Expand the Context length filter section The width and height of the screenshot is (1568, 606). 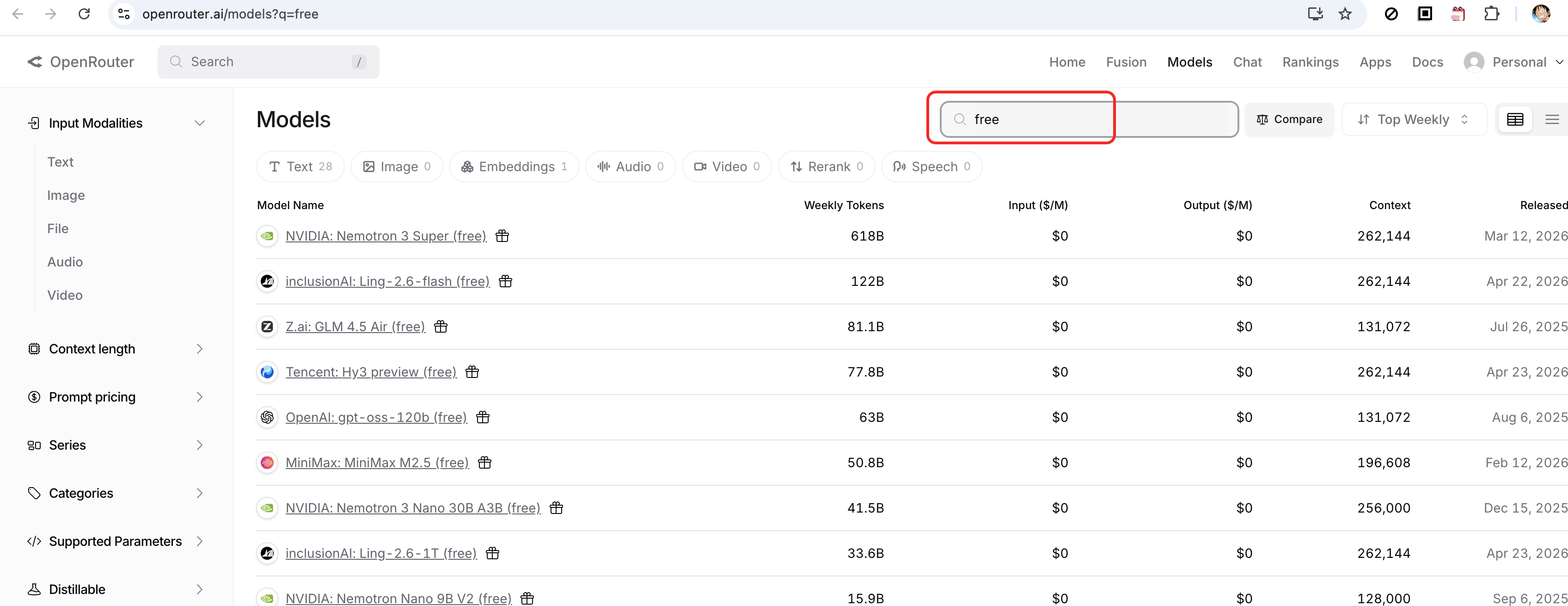click(116, 349)
